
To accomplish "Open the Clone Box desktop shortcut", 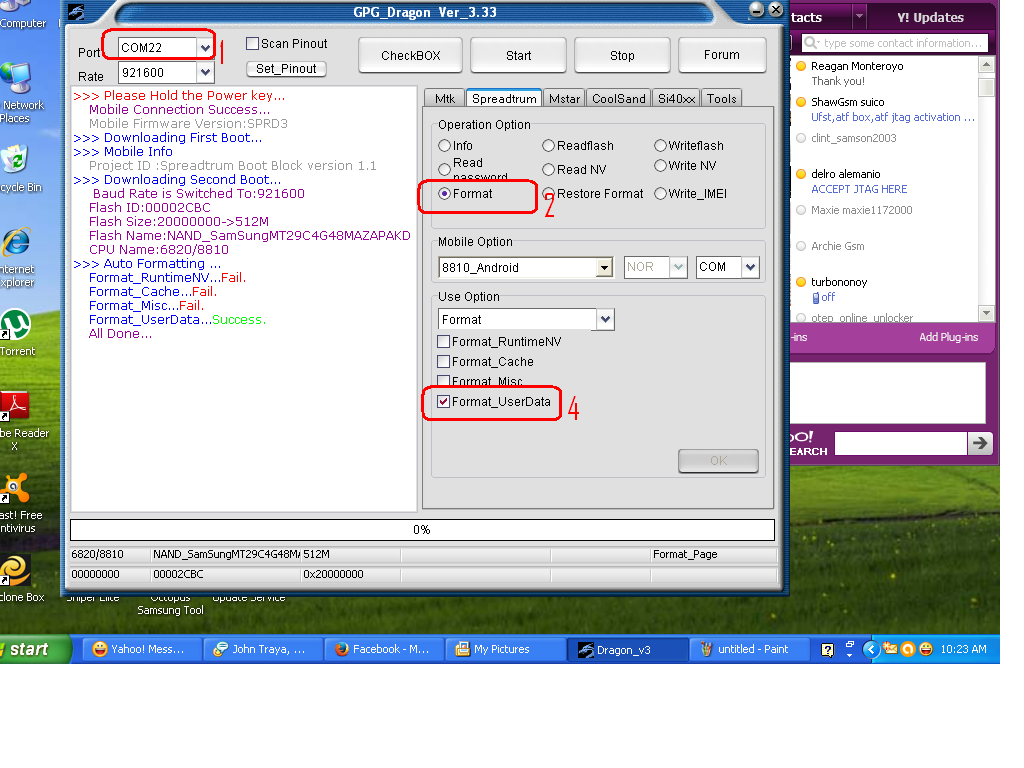I will (x=20, y=579).
